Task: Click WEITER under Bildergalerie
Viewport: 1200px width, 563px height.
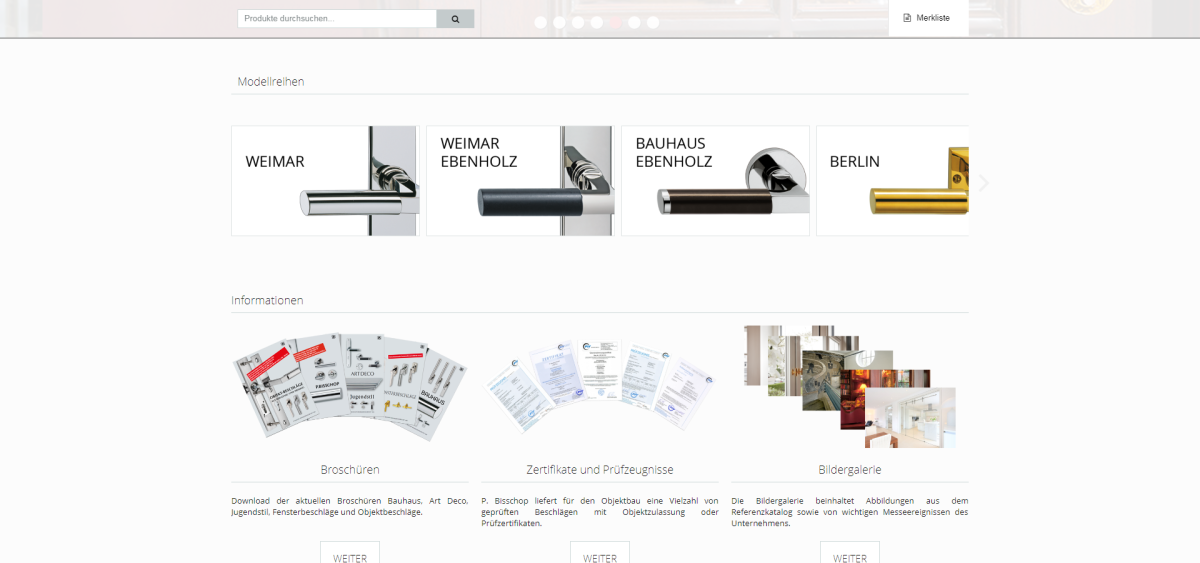Action: 850,553
